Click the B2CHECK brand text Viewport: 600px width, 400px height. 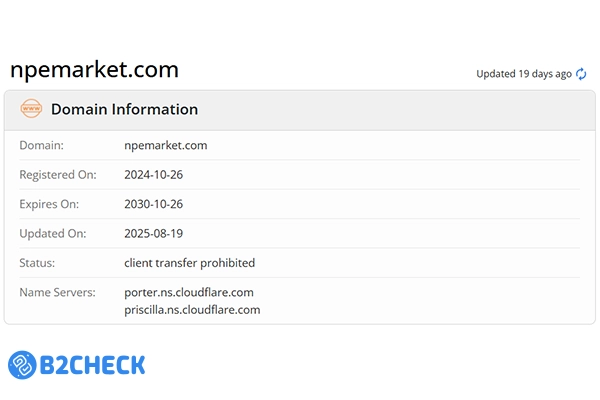pyautogui.click(x=93, y=365)
